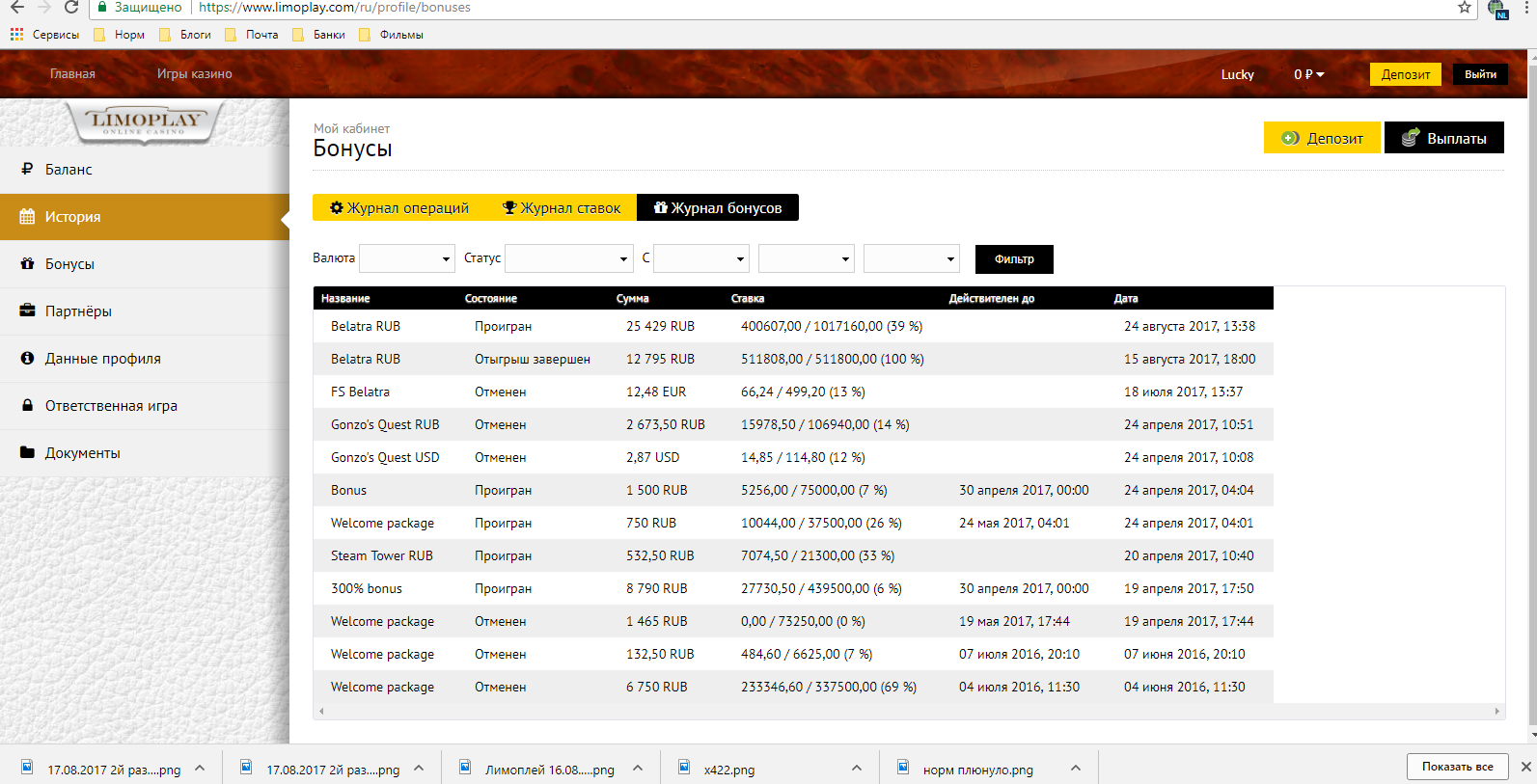The width and height of the screenshot is (1537, 784).
Task: Open the Валюта dropdown
Action: [407, 258]
